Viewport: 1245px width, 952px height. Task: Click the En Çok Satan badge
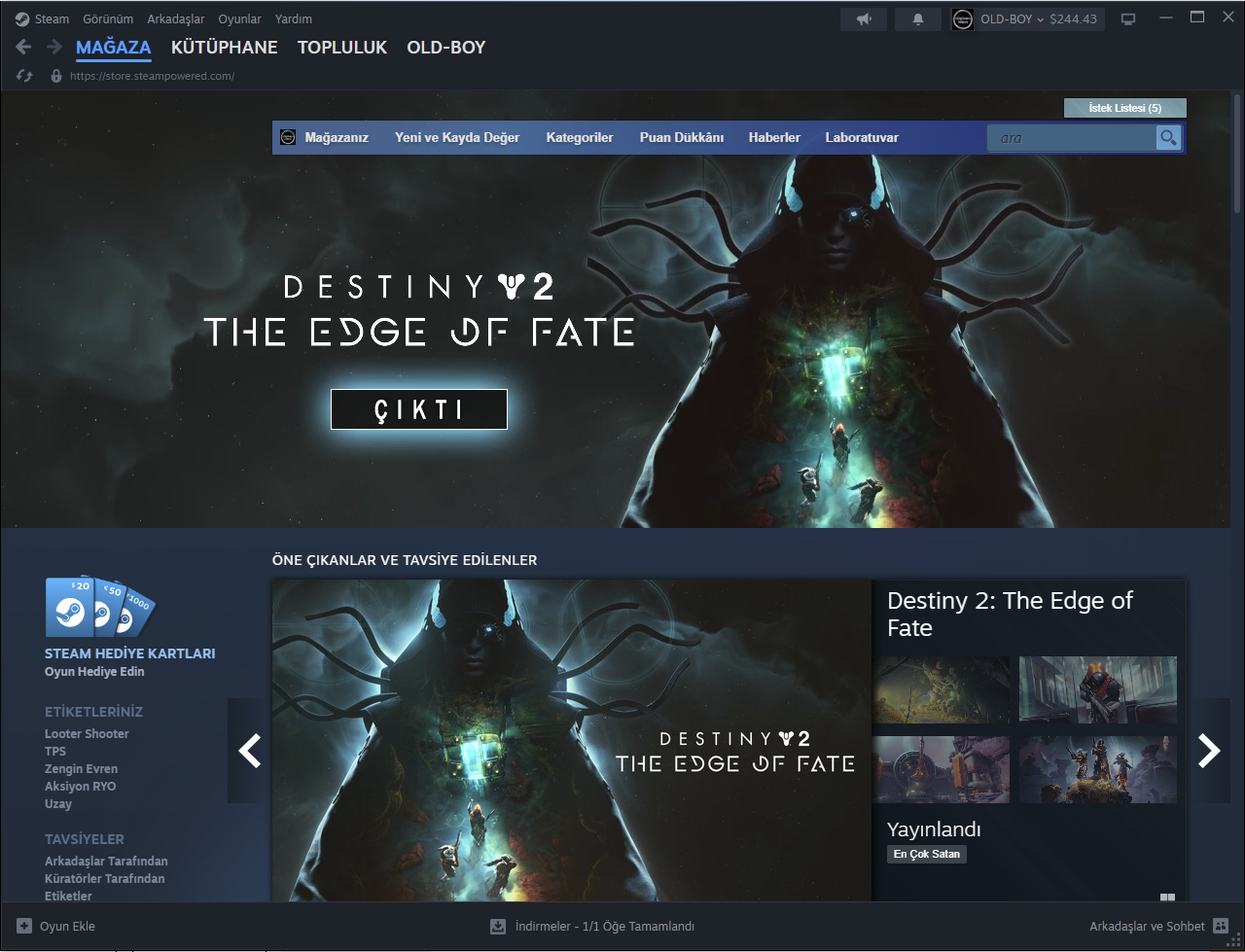(x=927, y=854)
